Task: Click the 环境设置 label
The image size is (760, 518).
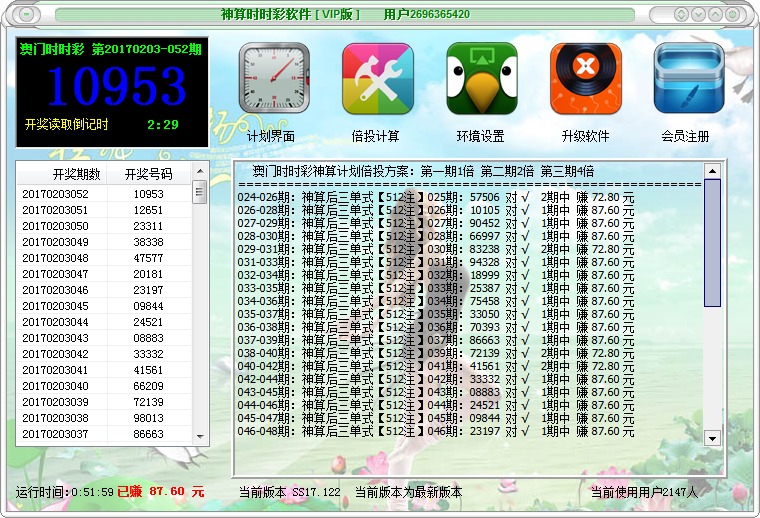Action: [x=480, y=136]
